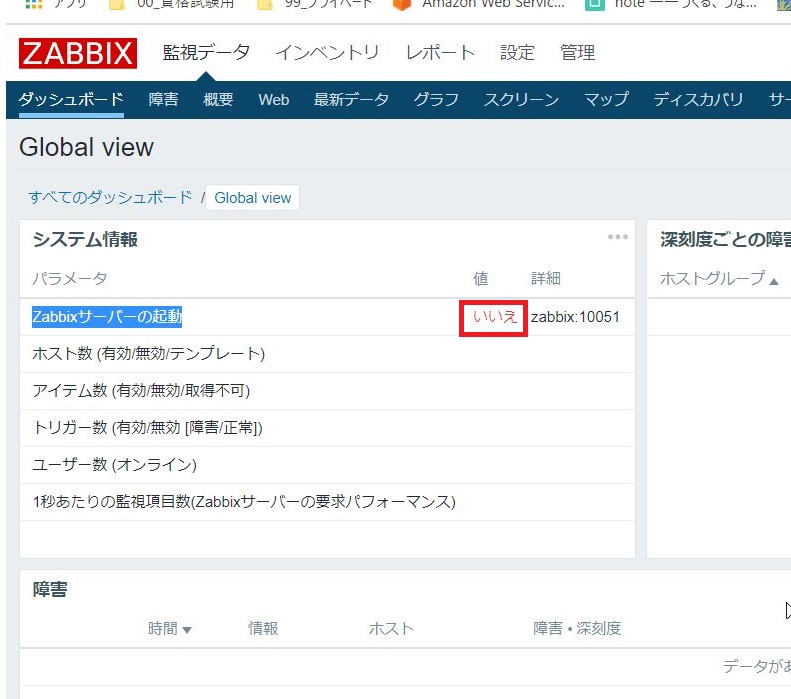Click the システム情報 widget title
Image resolution: width=791 pixels, height=699 pixels.
(85, 239)
